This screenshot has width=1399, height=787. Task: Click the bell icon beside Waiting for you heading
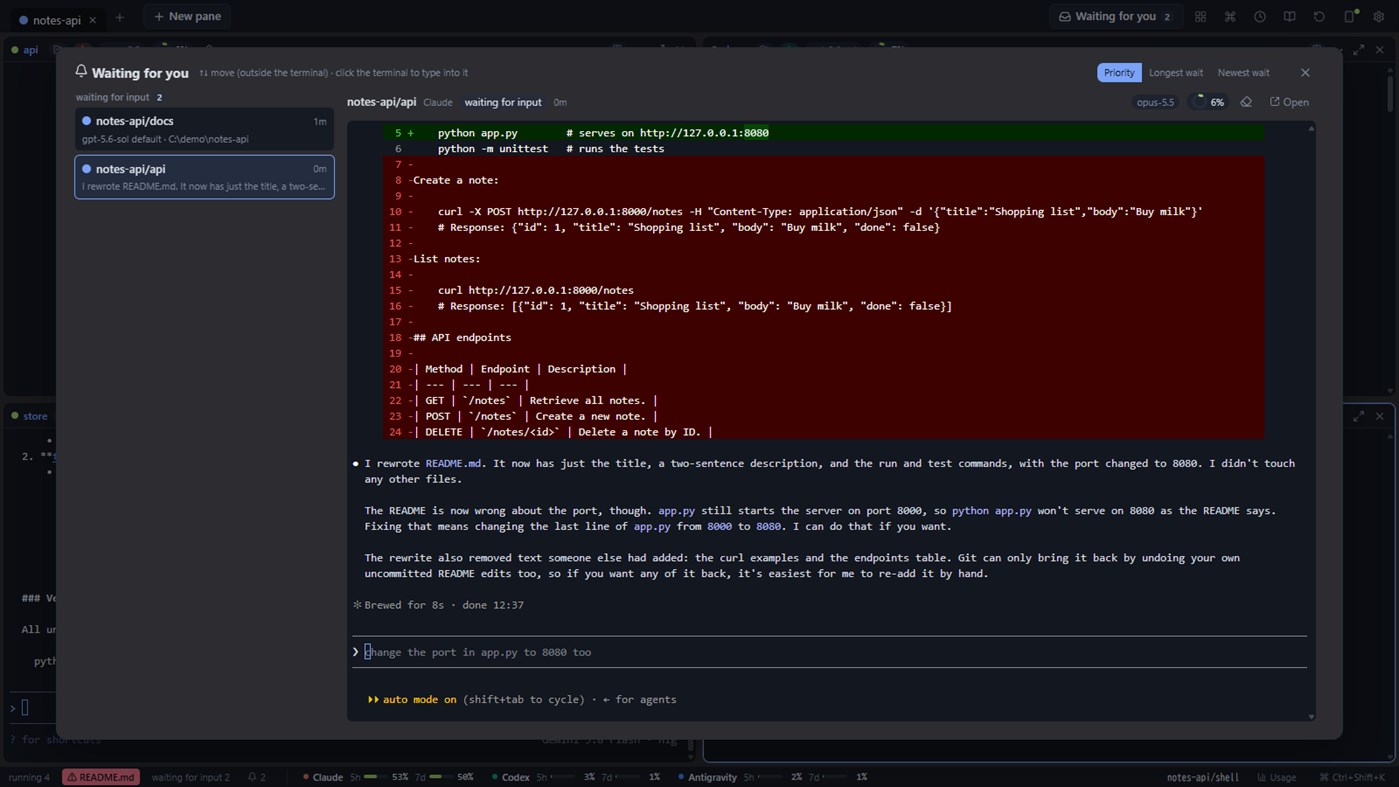point(81,72)
